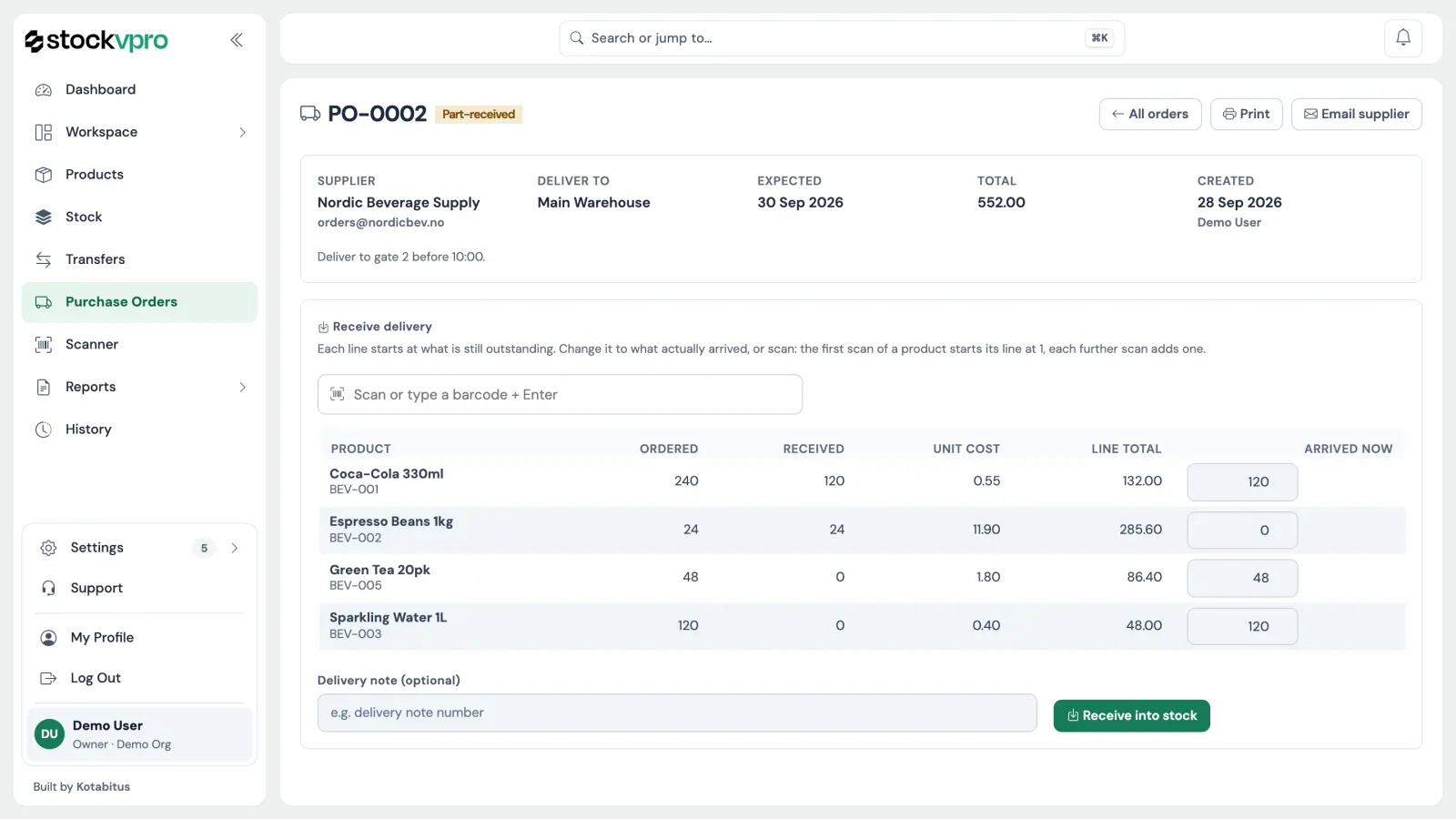Click the Purchase Orders truck icon in sidebar

click(44, 302)
